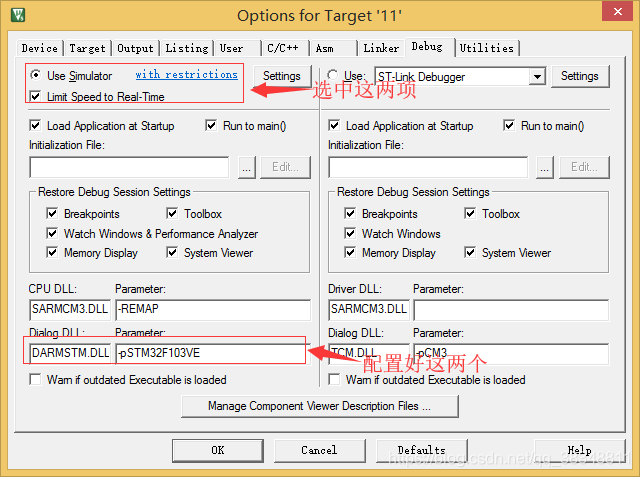
Task: Toggle debugger Memory Display checkbox
Action: (350, 252)
